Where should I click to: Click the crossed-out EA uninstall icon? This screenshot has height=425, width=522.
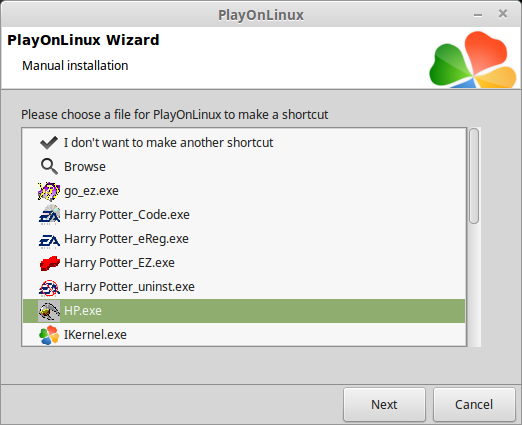click(x=49, y=287)
